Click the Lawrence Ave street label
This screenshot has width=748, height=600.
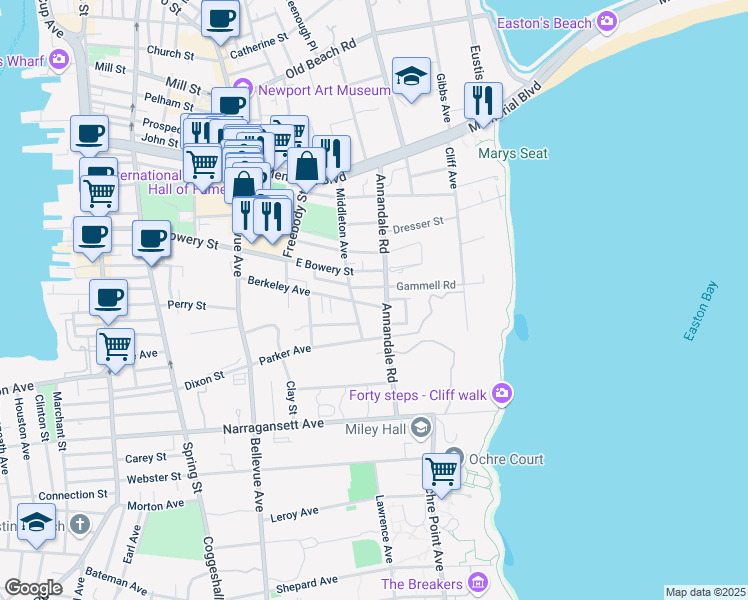pos(384,528)
